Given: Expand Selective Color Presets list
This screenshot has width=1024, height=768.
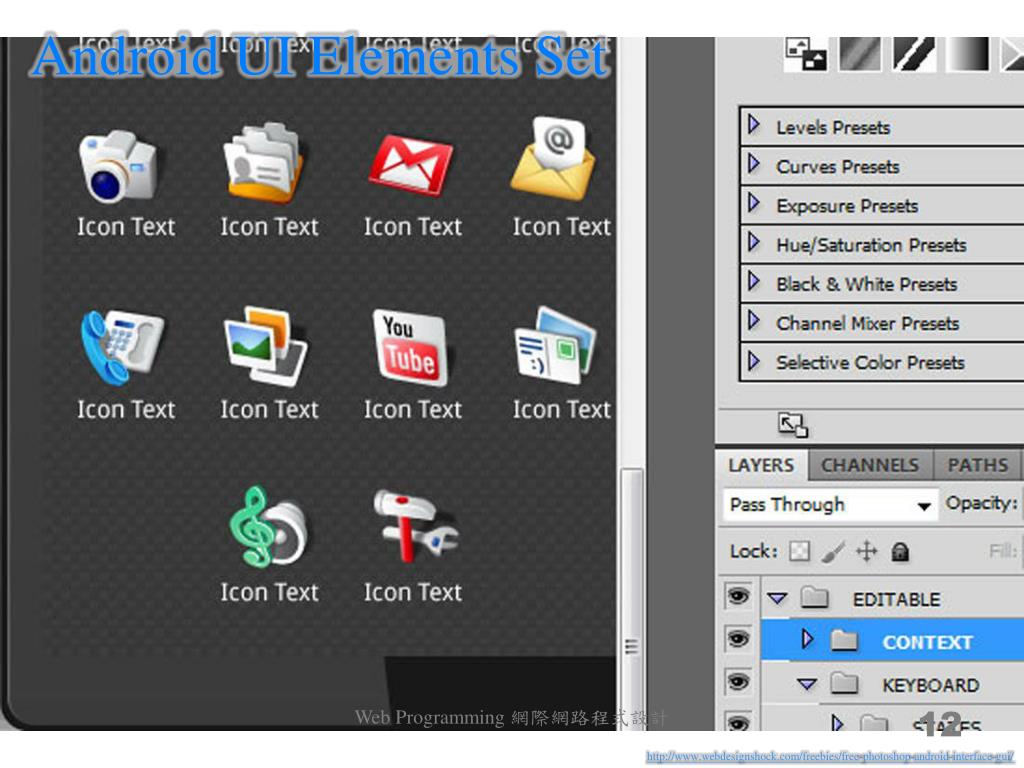Looking at the screenshot, I should pyautogui.click(x=754, y=360).
